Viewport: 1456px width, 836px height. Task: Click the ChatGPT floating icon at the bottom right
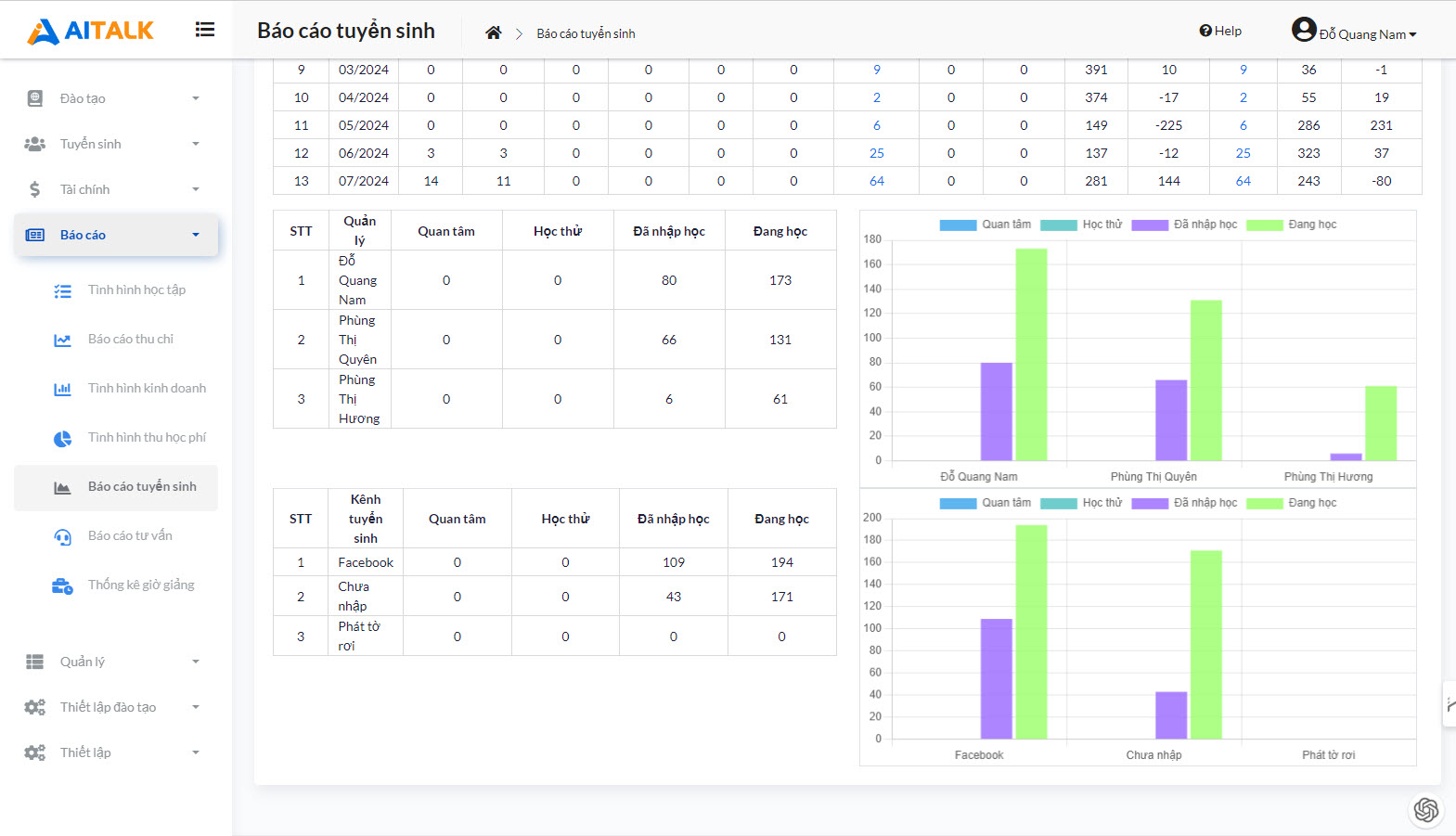pos(1426,810)
